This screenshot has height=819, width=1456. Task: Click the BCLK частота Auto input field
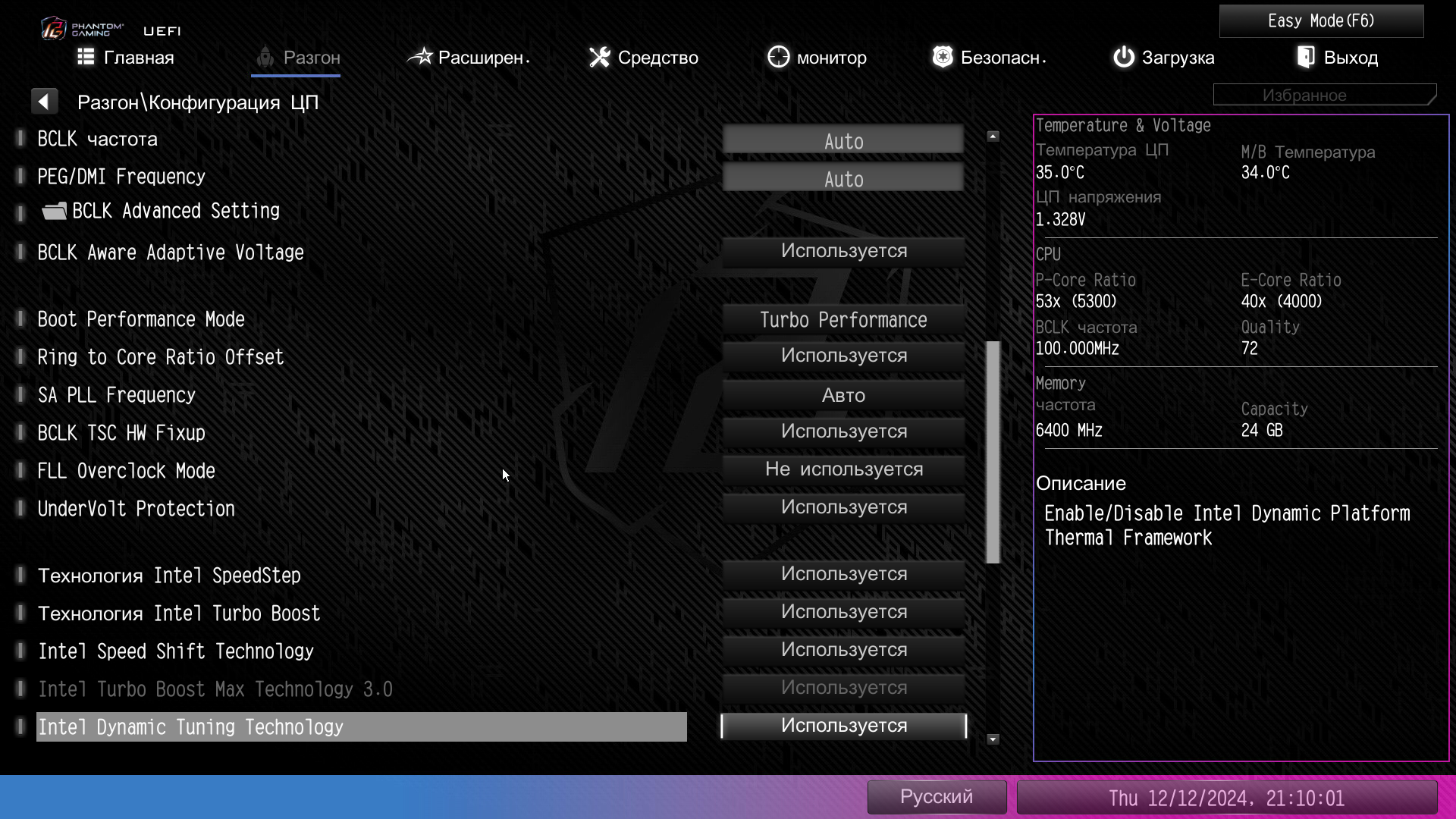[843, 141]
